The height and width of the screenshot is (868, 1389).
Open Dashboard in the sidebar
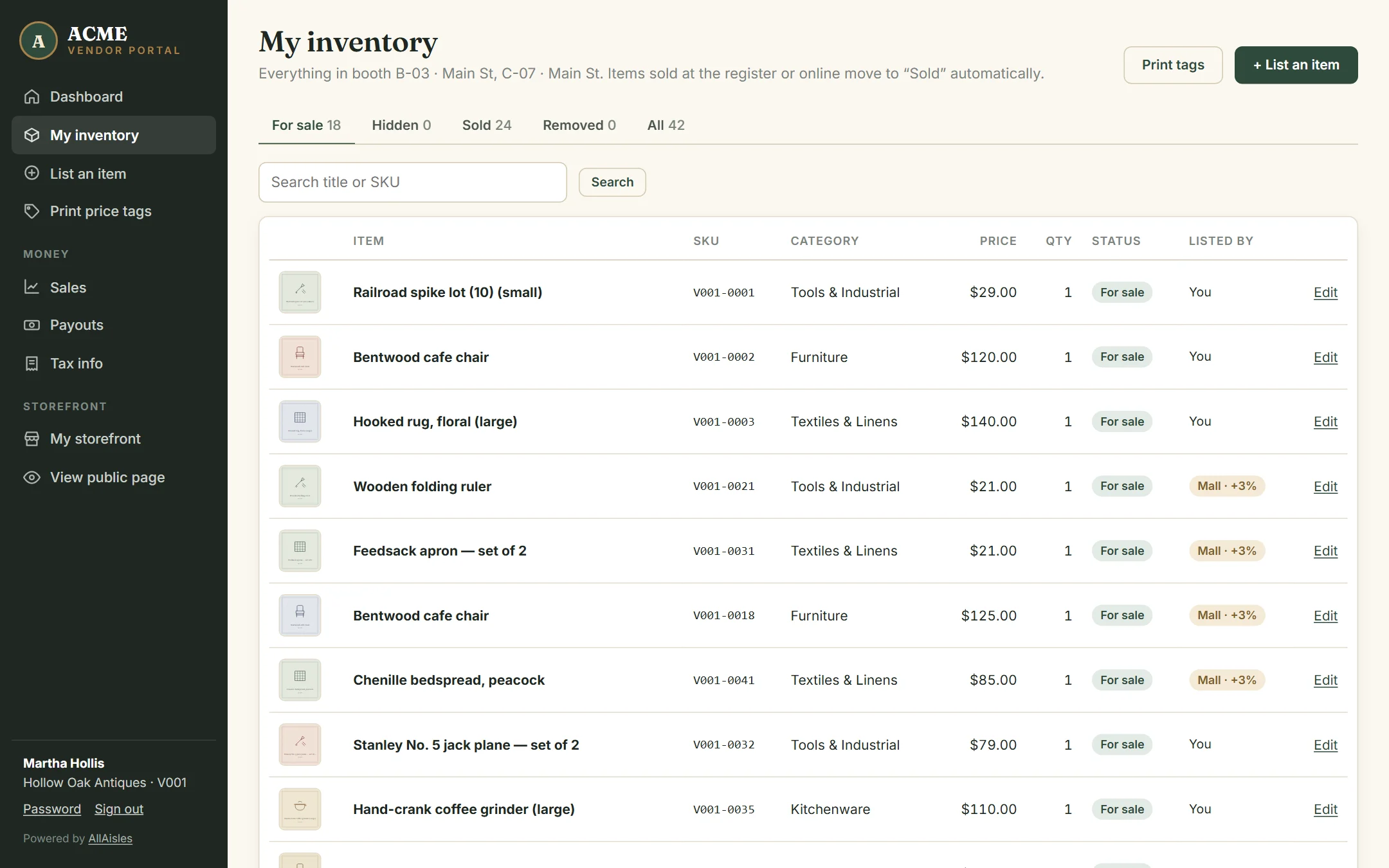[x=114, y=96]
